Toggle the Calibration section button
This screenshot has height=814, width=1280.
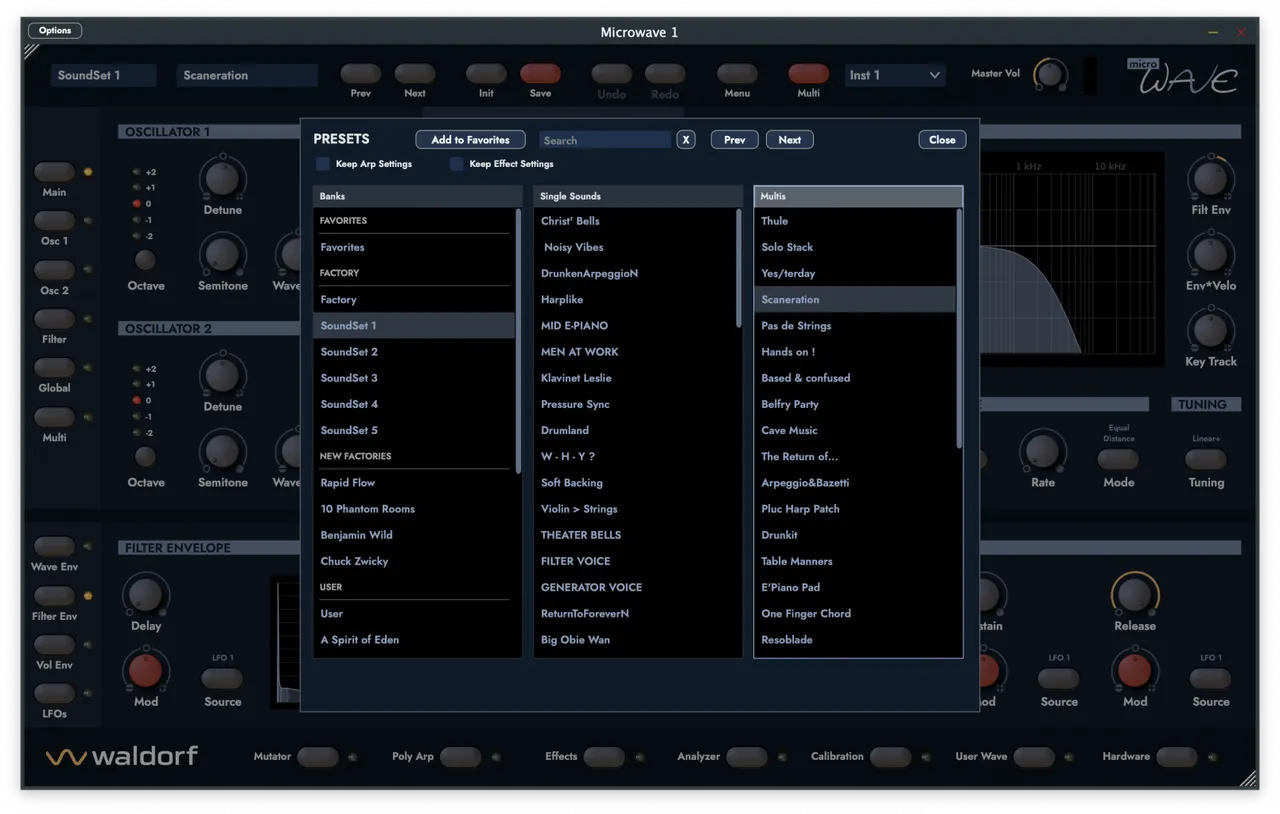pyautogui.click(x=890, y=757)
